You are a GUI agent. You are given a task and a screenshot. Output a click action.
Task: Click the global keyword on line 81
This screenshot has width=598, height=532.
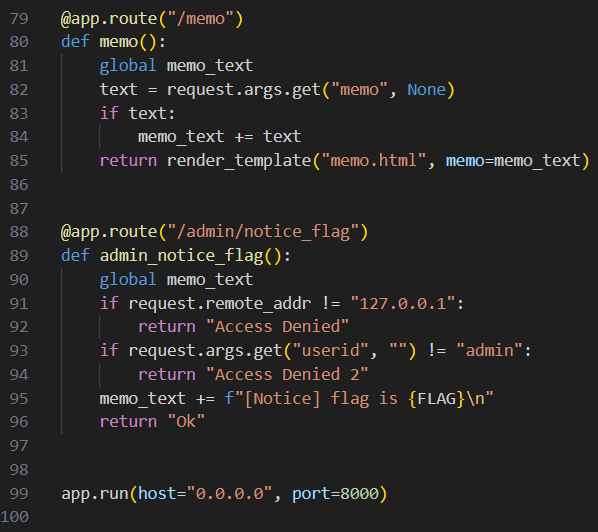pos(128,66)
